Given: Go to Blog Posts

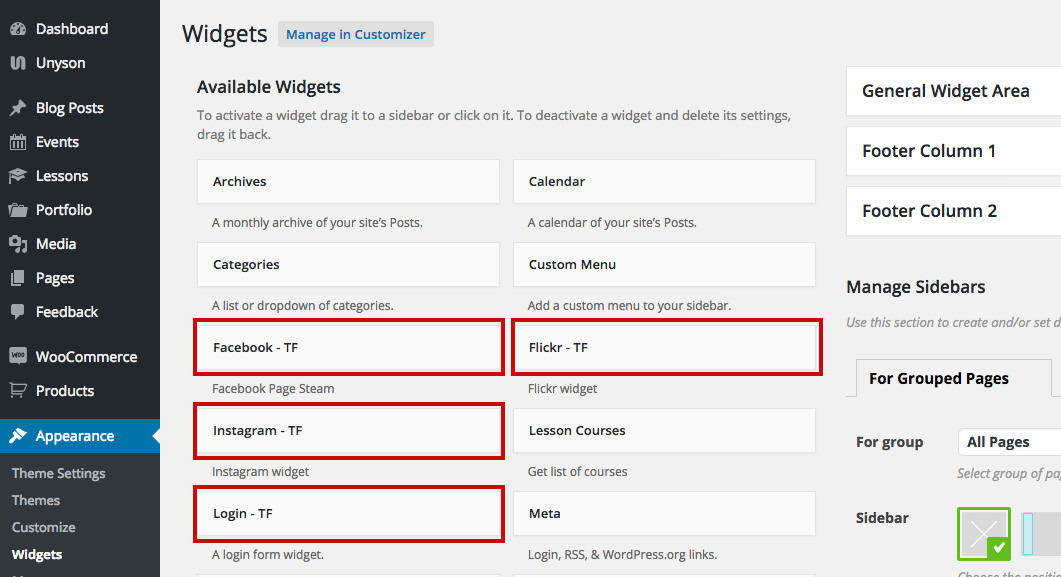Looking at the screenshot, I should (70, 108).
